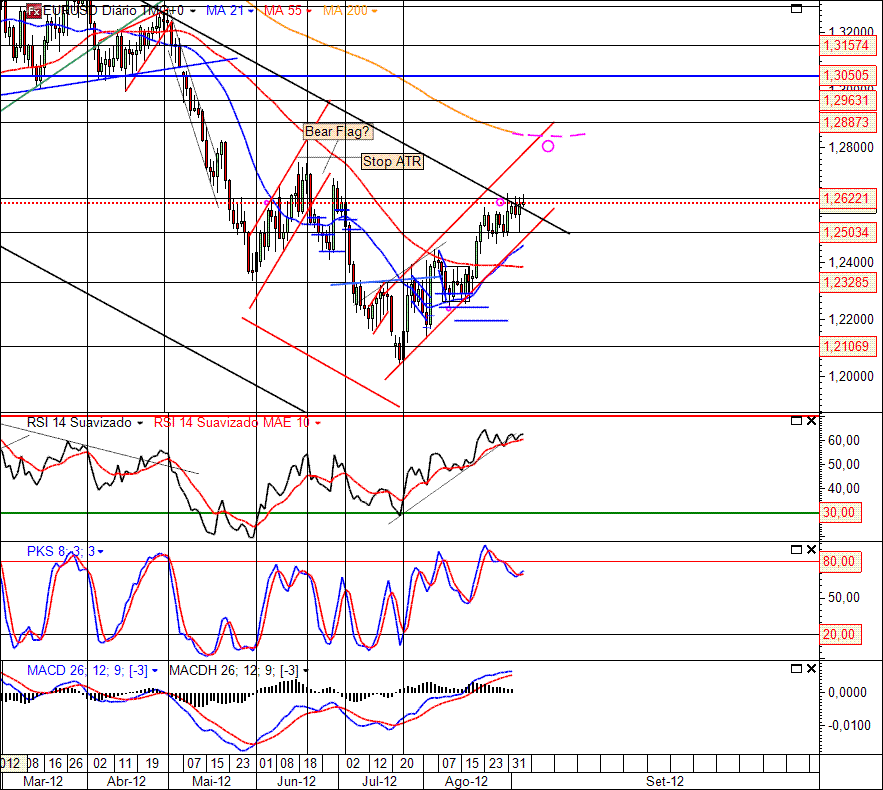Expand the MA 55 indicator menu
This screenshot has height=790, width=883.
pos(309,11)
